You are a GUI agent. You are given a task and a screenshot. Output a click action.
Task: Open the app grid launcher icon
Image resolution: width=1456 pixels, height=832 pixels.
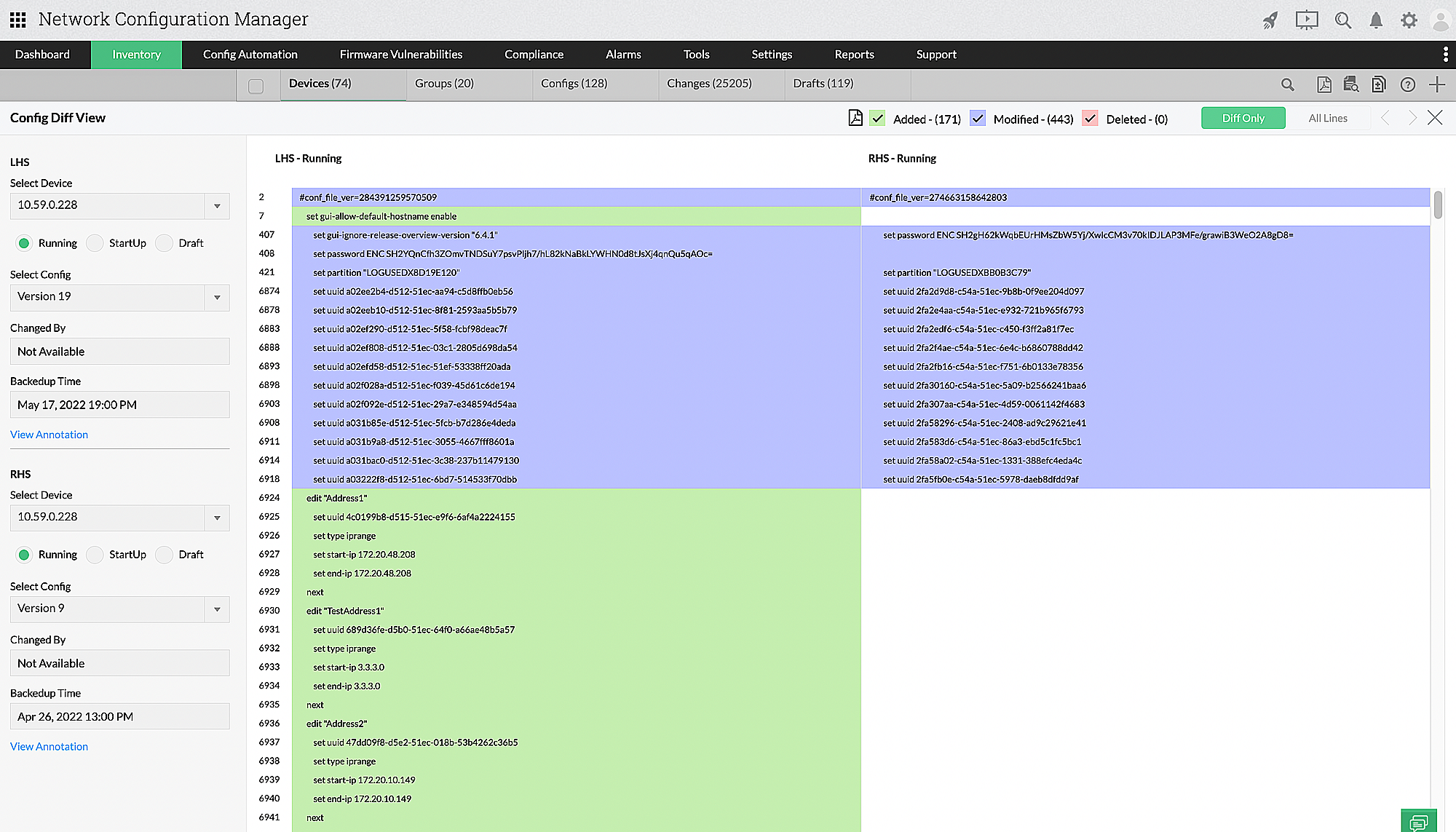point(18,20)
